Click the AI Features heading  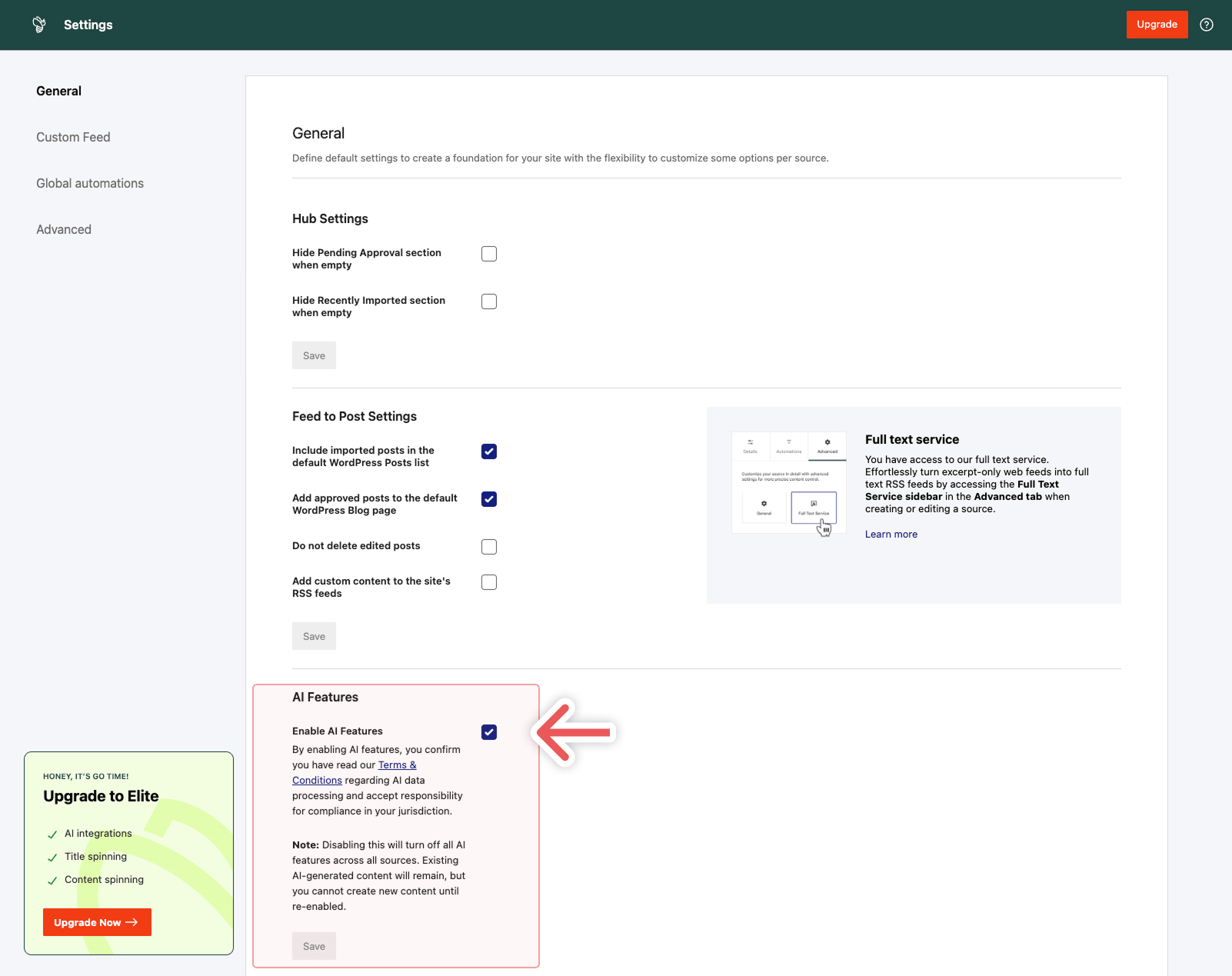(x=325, y=697)
